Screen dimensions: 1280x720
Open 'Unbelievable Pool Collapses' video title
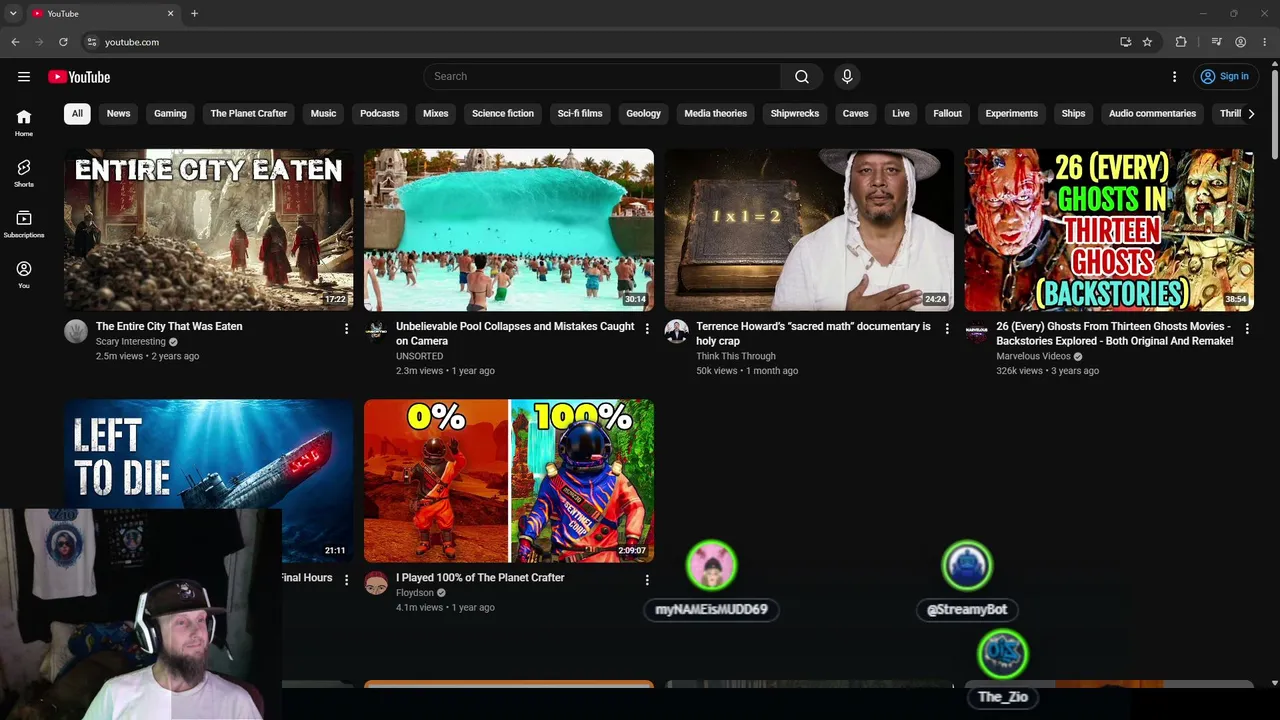tap(515, 334)
